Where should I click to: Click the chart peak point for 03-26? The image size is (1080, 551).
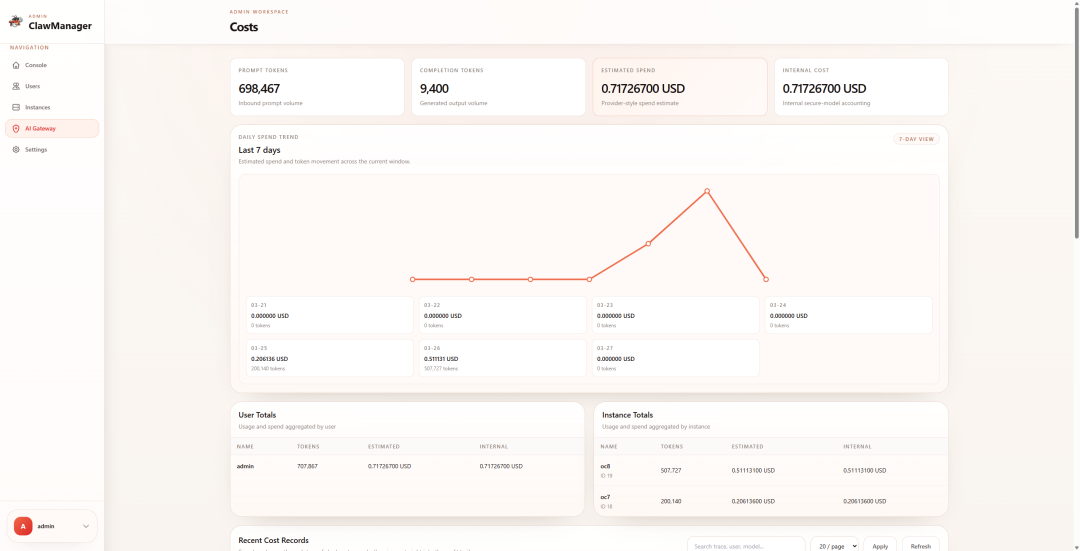707,191
